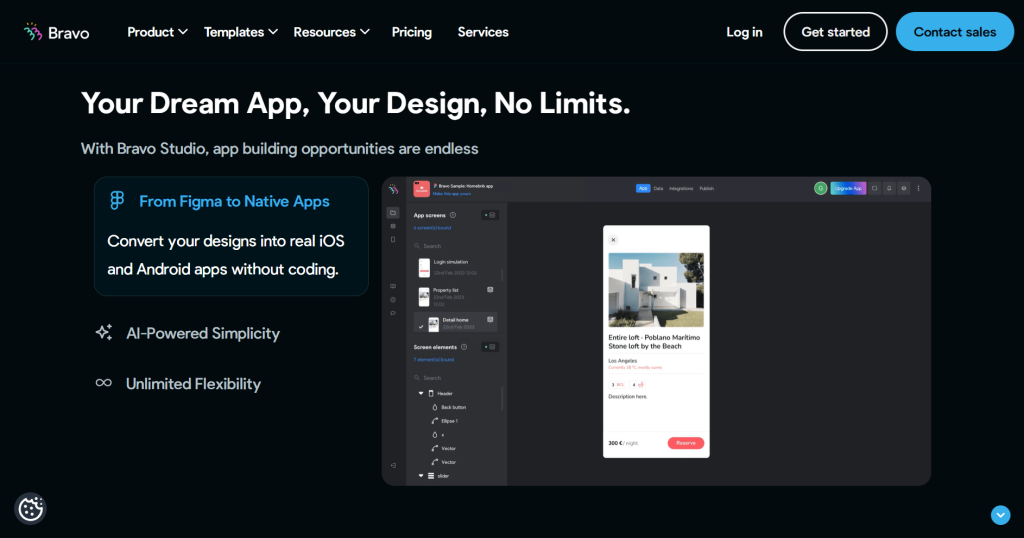Click the red Homebnb app icon
The image size is (1024, 538).
tap(421, 189)
